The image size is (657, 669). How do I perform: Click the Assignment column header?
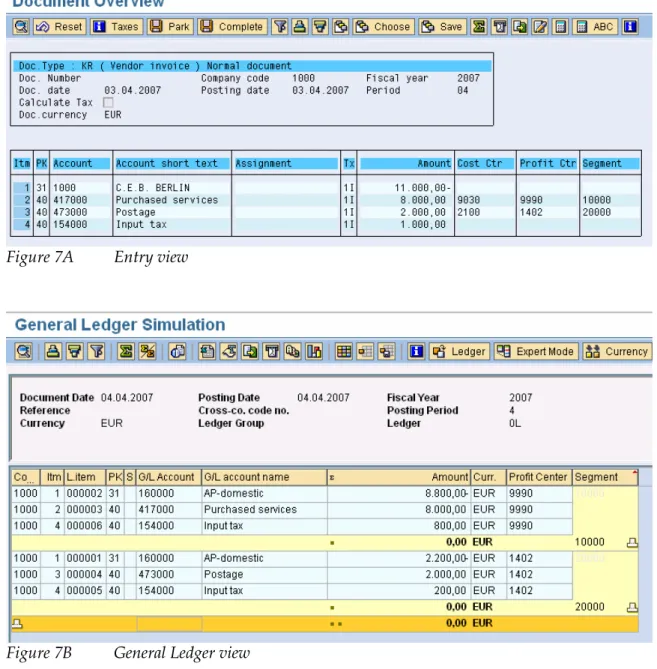286,163
